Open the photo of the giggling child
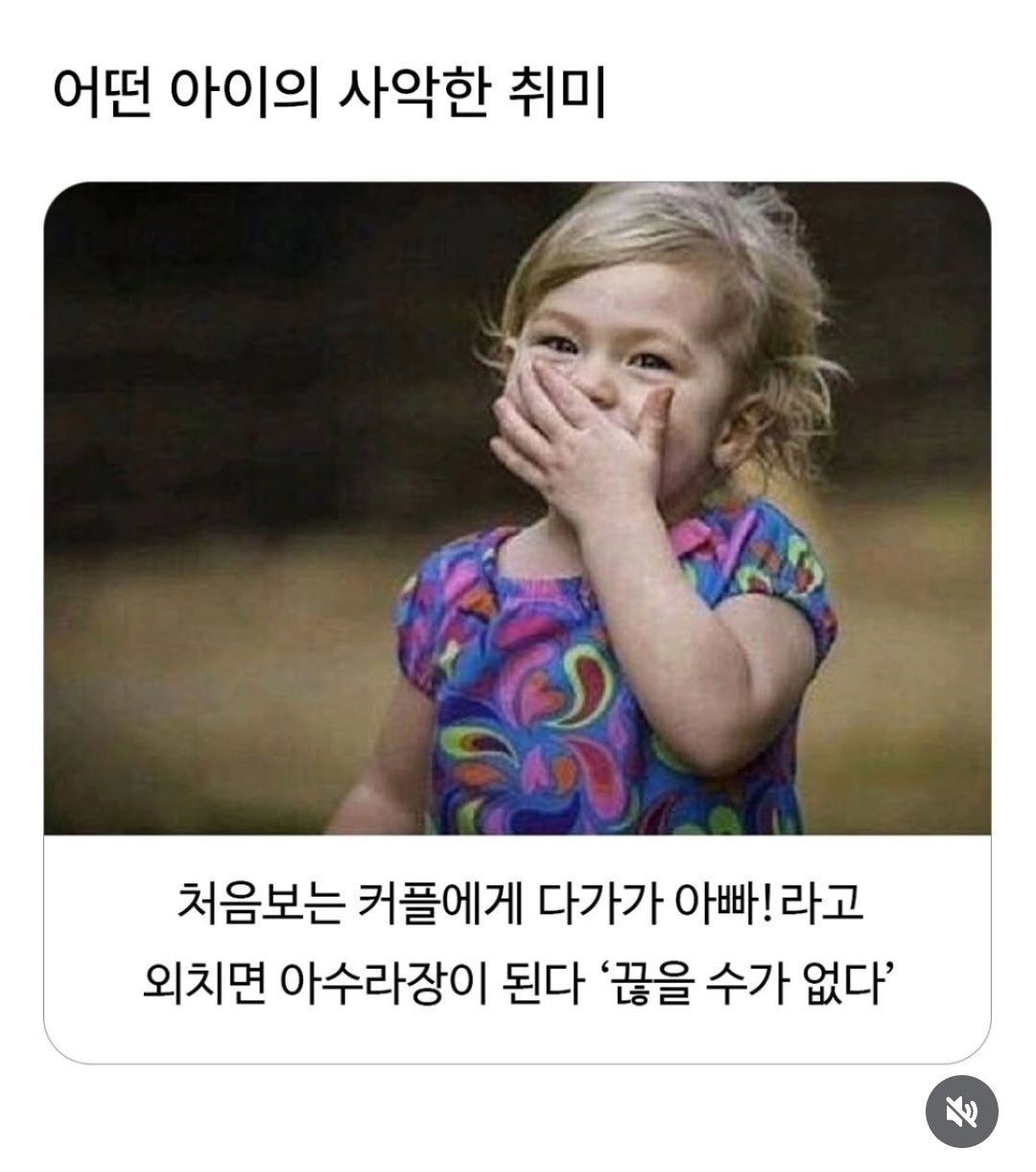This screenshot has height=1172, width=1036. 517,508
